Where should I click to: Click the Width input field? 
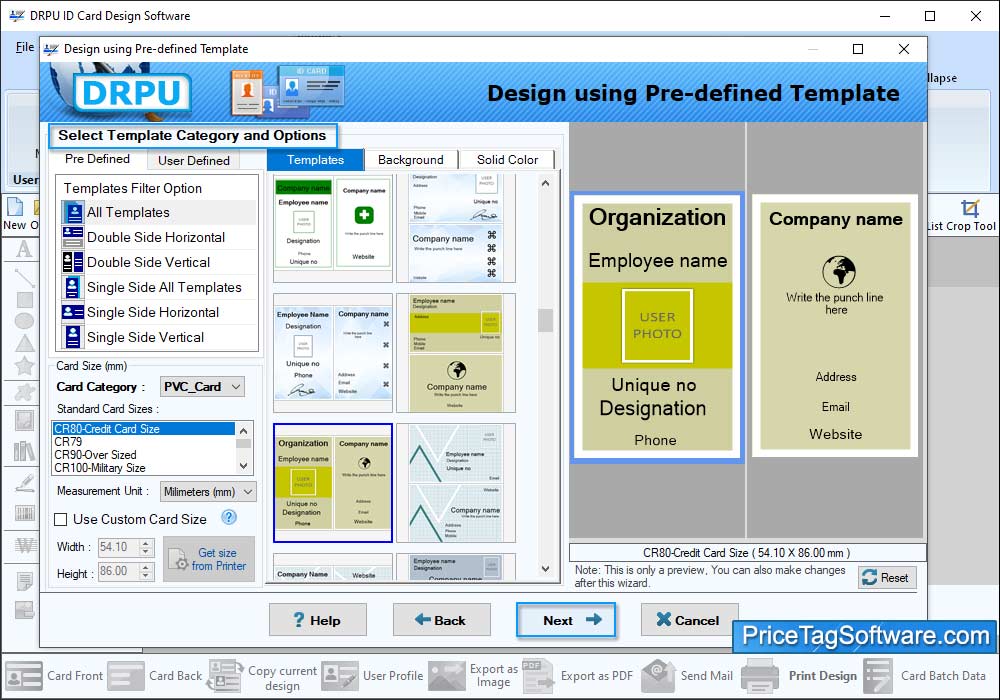118,547
